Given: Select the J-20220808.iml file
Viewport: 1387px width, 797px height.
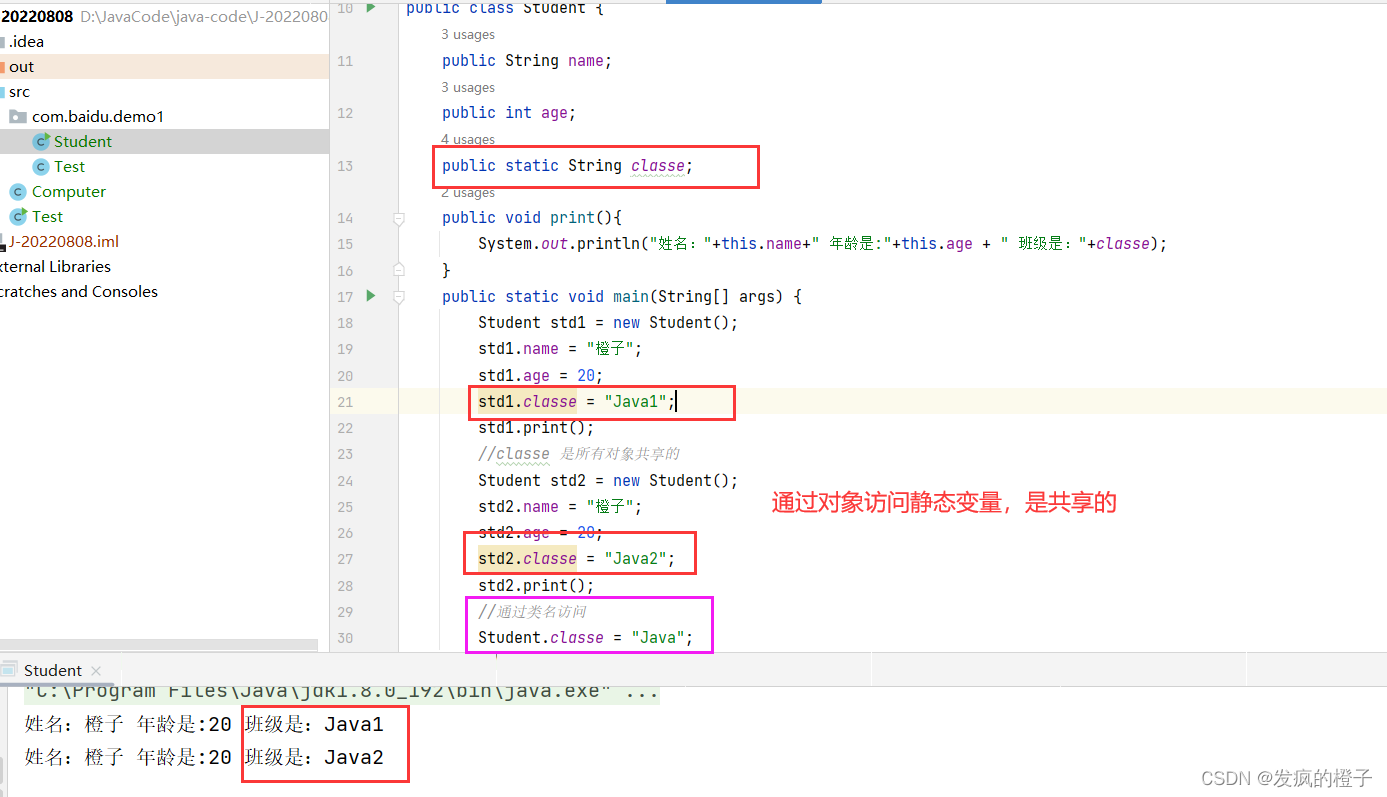Looking at the screenshot, I should tap(64, 242).
